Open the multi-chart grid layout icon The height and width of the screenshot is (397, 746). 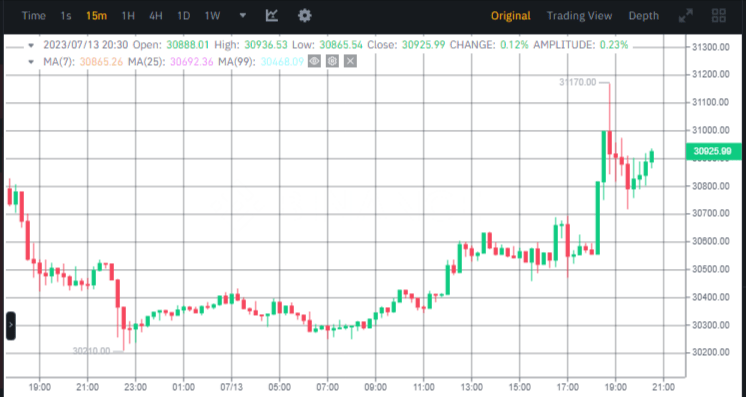pyautogui.click(x=718, y=16)
